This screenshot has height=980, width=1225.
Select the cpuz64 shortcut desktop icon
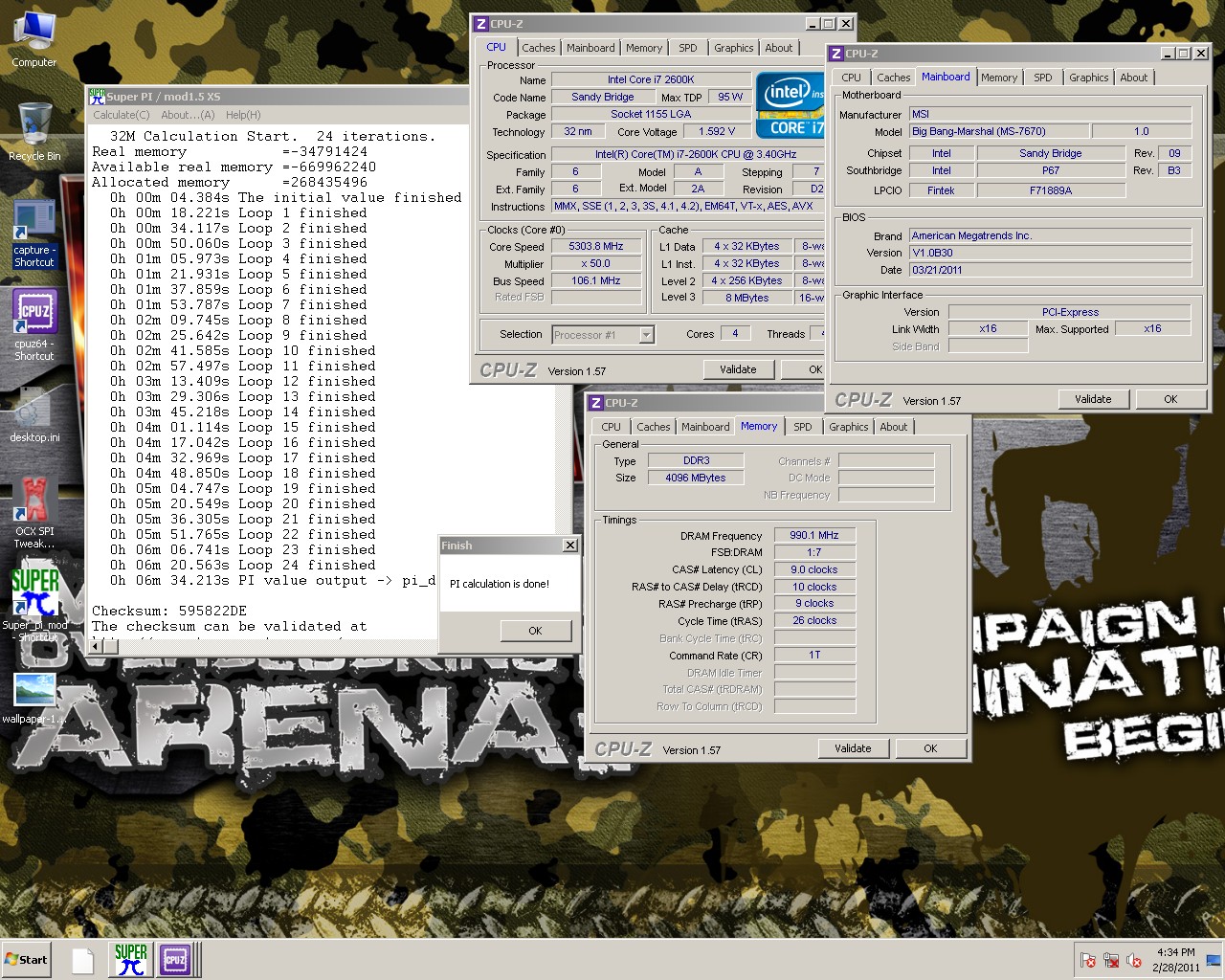[x=34, y=325]
